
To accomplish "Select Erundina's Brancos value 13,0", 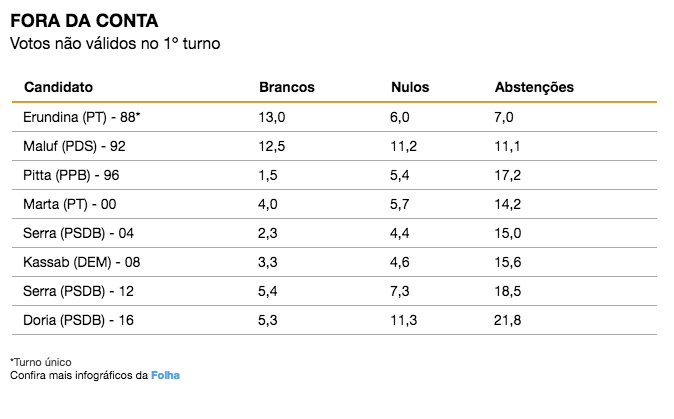I will [272, 117].
